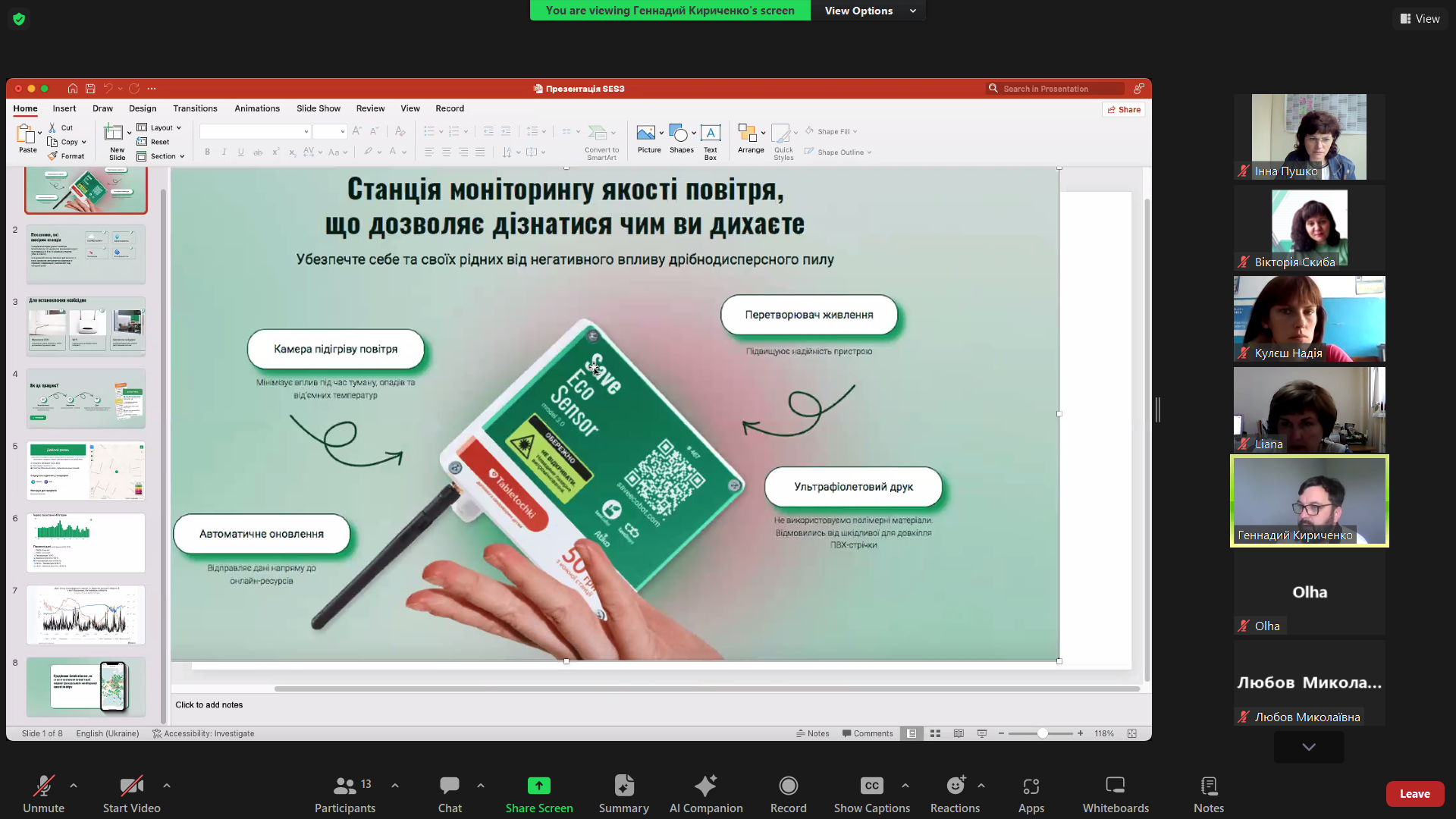The height and width of the screenshot is (819, 1456).
Task: Open the AI Companion panel
Action: (x=705, y=793)
